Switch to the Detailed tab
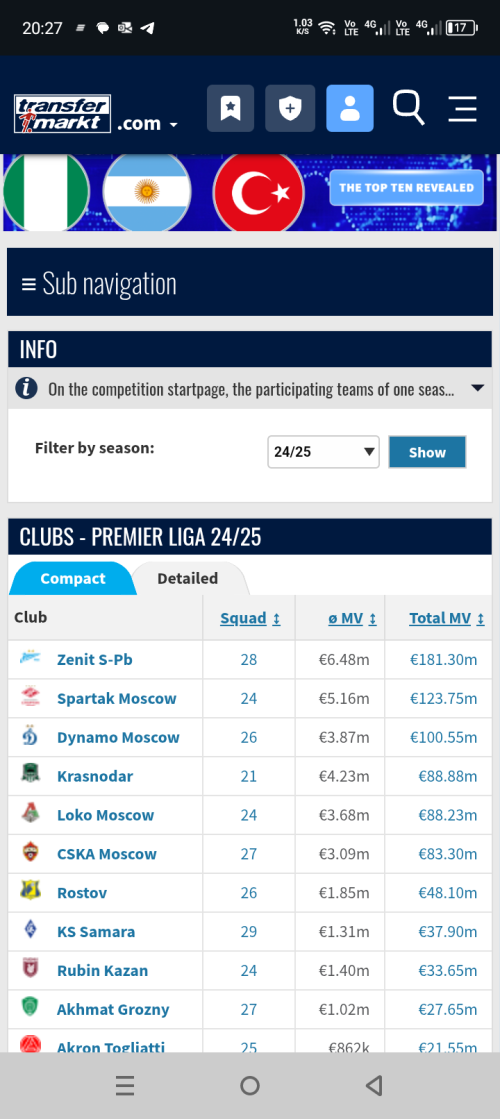 pos(188,579)
